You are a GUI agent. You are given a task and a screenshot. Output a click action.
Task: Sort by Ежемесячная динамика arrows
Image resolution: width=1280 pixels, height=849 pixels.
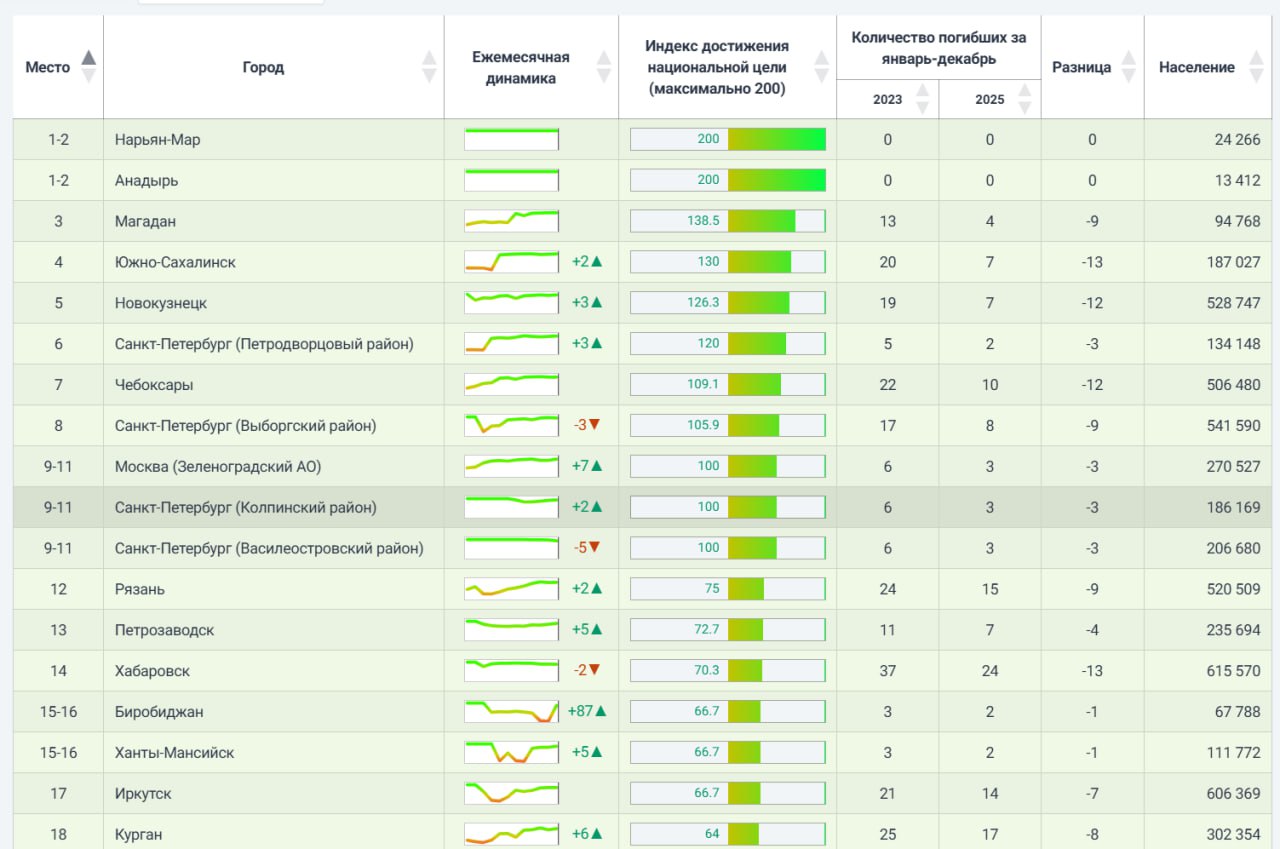pyautogui.click(x=603, y=67)
